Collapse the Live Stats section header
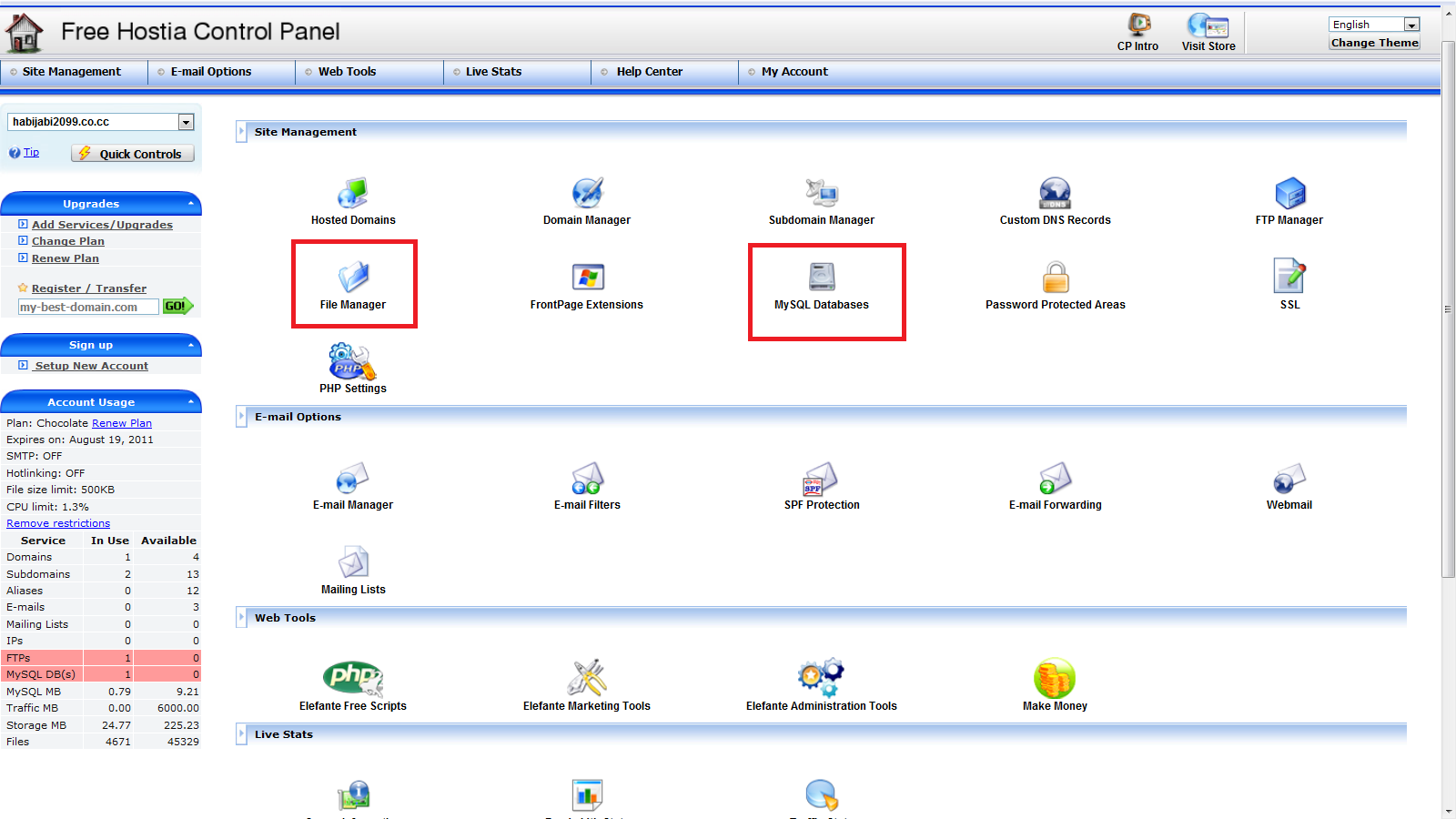The height and width of the screenshot is (819, 1456). point(241,734)
